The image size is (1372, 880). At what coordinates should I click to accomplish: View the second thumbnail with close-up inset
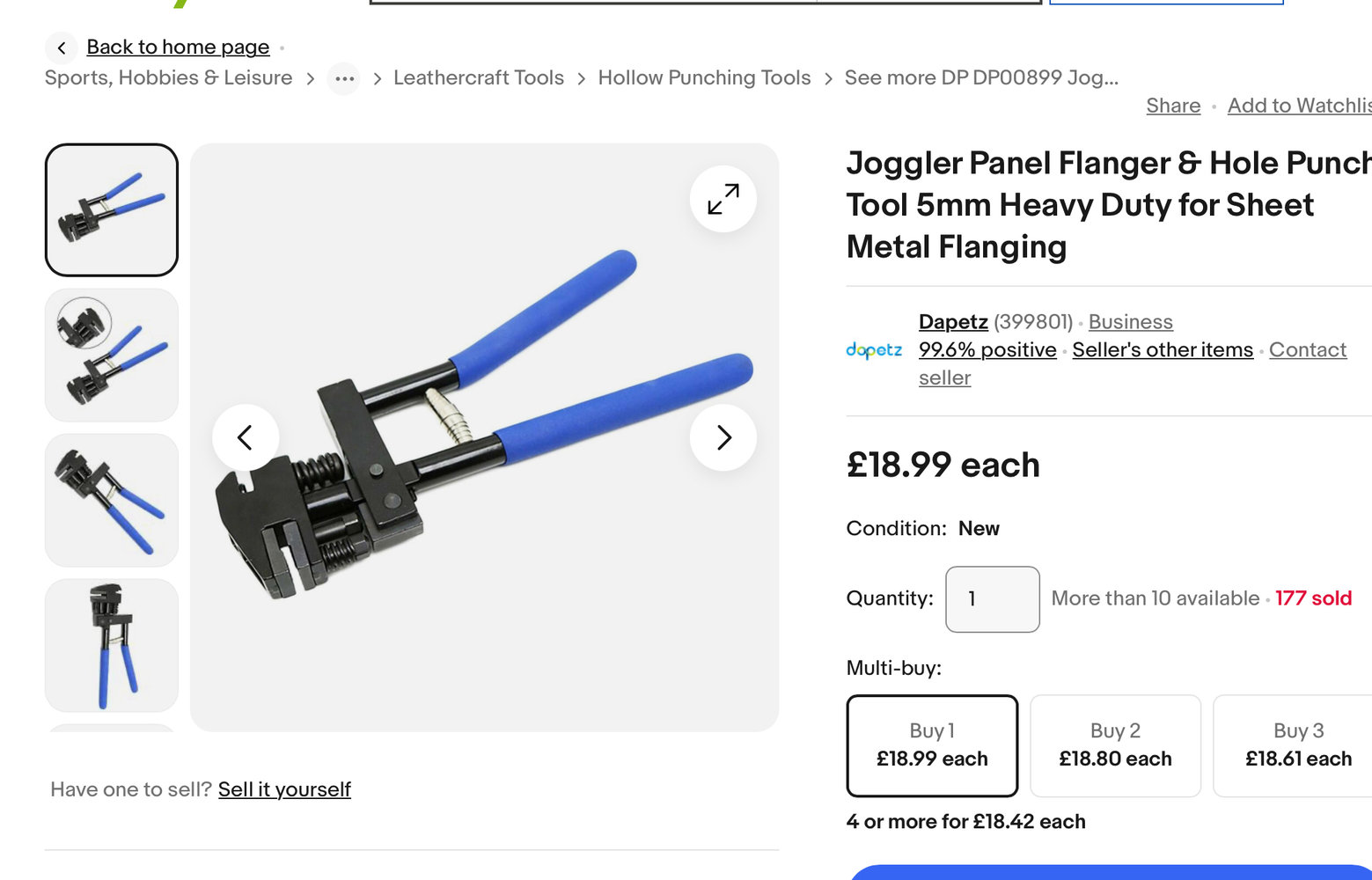pyautogui.click(x=112, y=356)
